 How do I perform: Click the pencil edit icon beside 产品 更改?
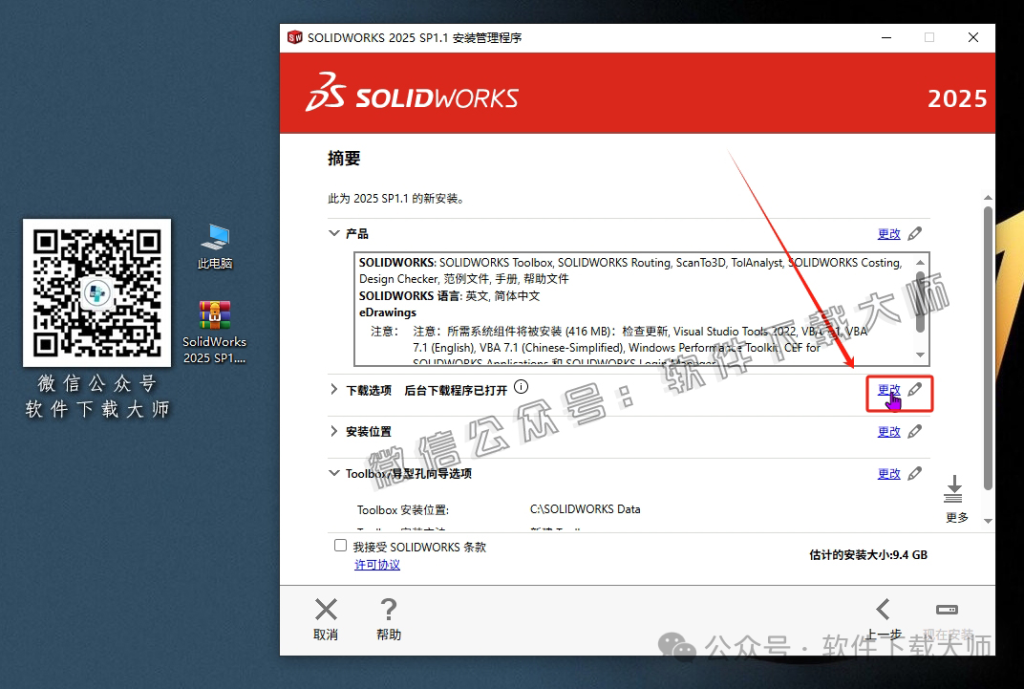tap(915, 233)
